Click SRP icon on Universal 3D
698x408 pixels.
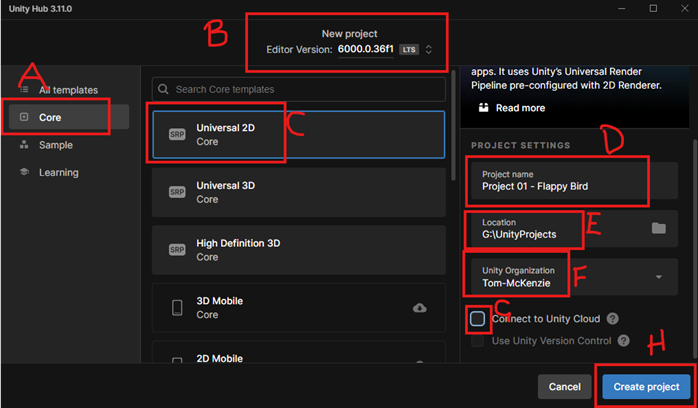click(177, 192)
